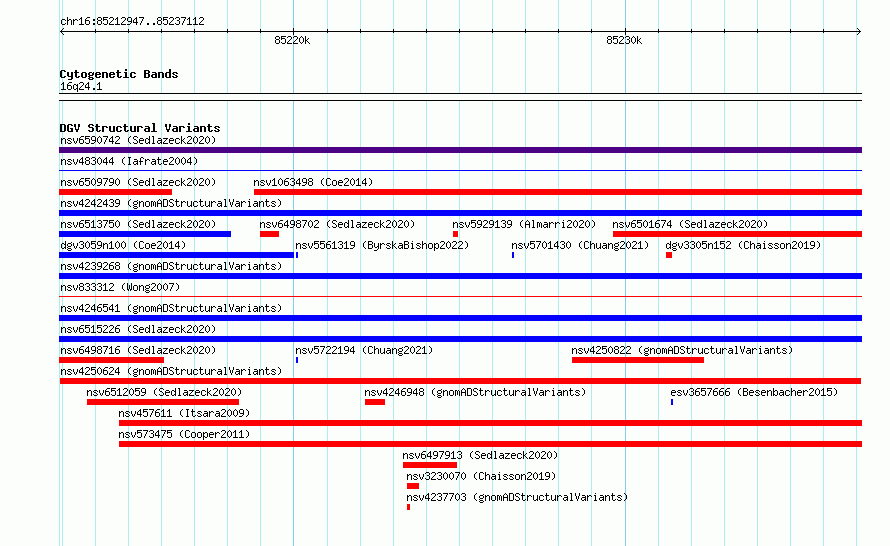Image resolution: width=890 pixels, height=546 pixels.
Task: Click nsv833312 (Wong2007) label
Action: [120, 287]
